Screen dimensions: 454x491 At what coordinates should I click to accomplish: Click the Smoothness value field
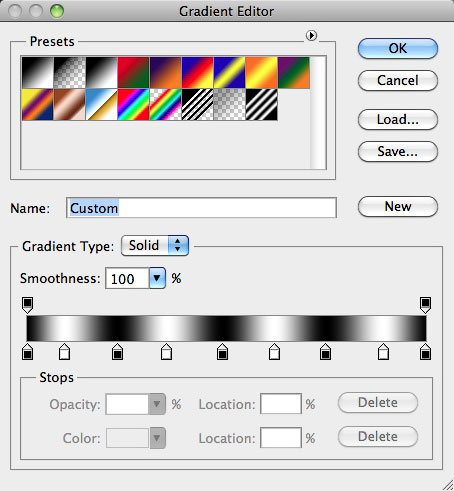click(x=127, y=278)
